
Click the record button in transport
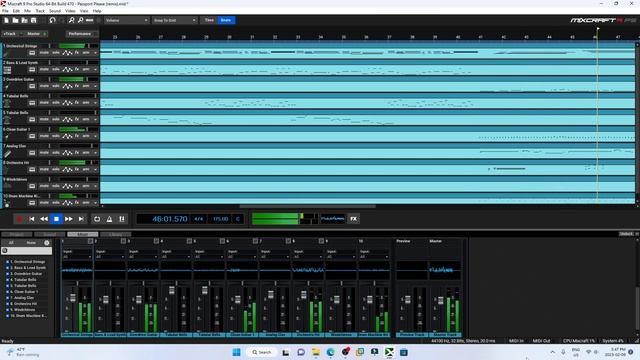19,219
